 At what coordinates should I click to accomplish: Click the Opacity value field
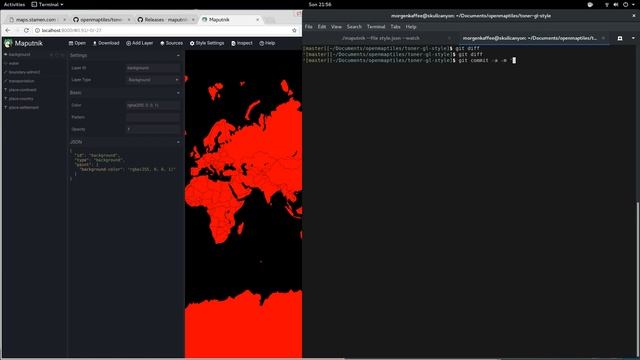tap(153, 129)
